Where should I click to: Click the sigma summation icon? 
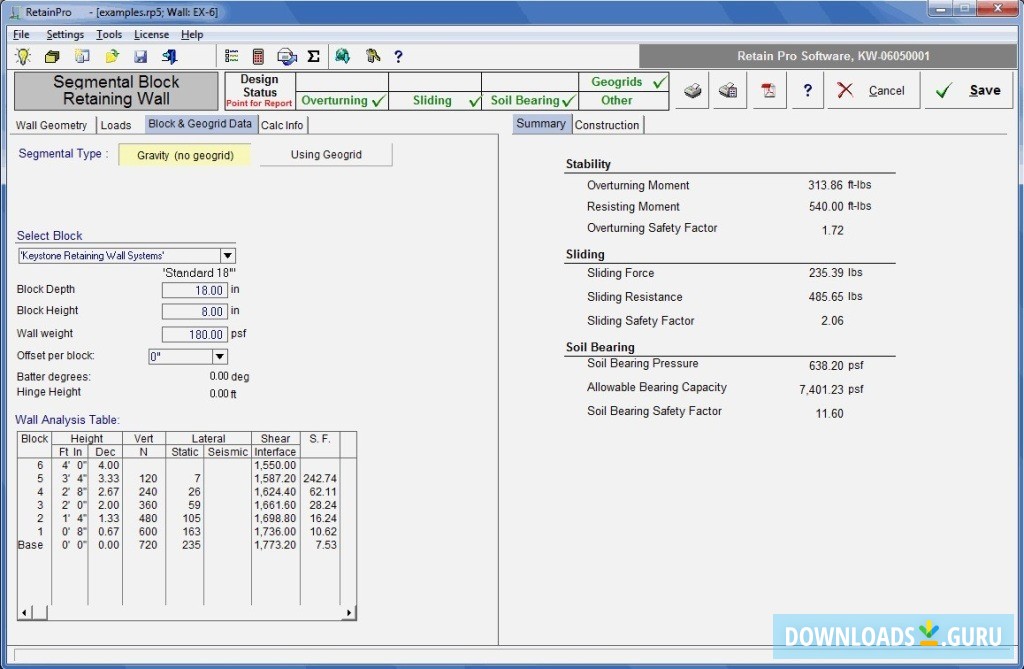coord(313,57)
